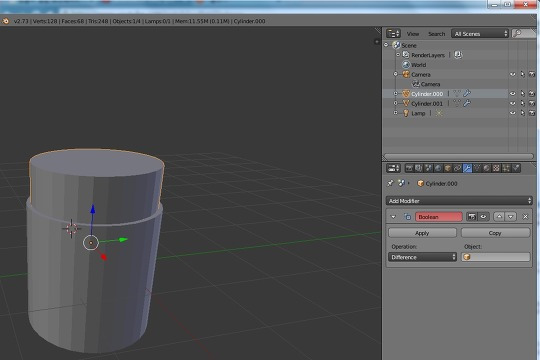Click the modifier wrench icon on Cylinder.001 row
This screenshot has height=360, width=540.
467,103
